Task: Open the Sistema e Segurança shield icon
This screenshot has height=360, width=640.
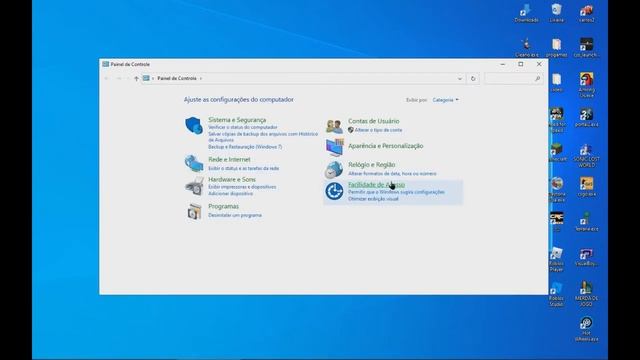Action: coord(194,126)
